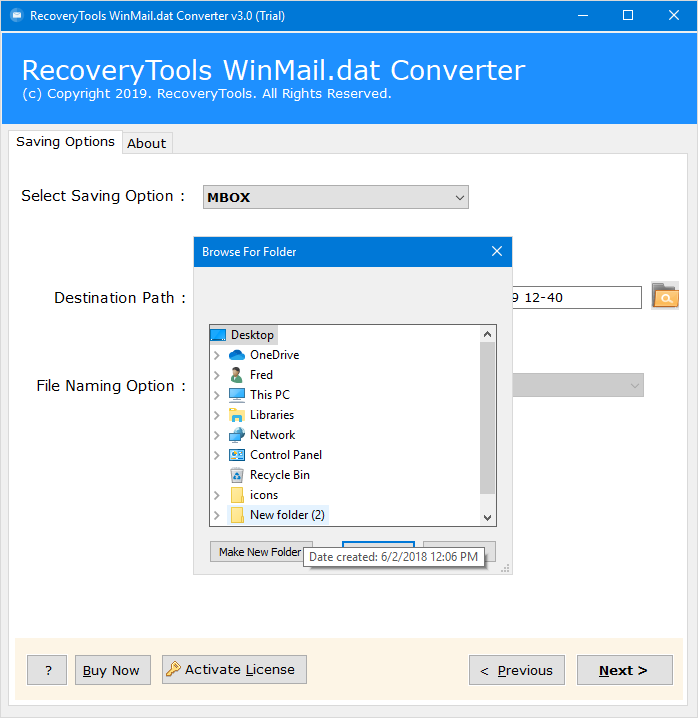Switch to the About tab
This screenshot has height=718, width=698.
pos(147,143)
